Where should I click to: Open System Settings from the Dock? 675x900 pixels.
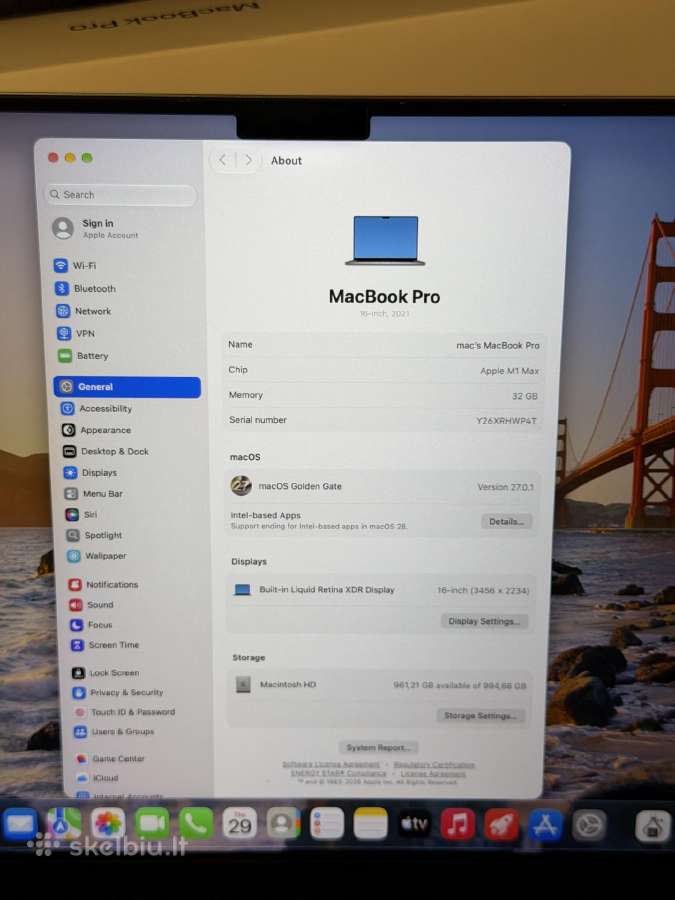click(589, 825)
